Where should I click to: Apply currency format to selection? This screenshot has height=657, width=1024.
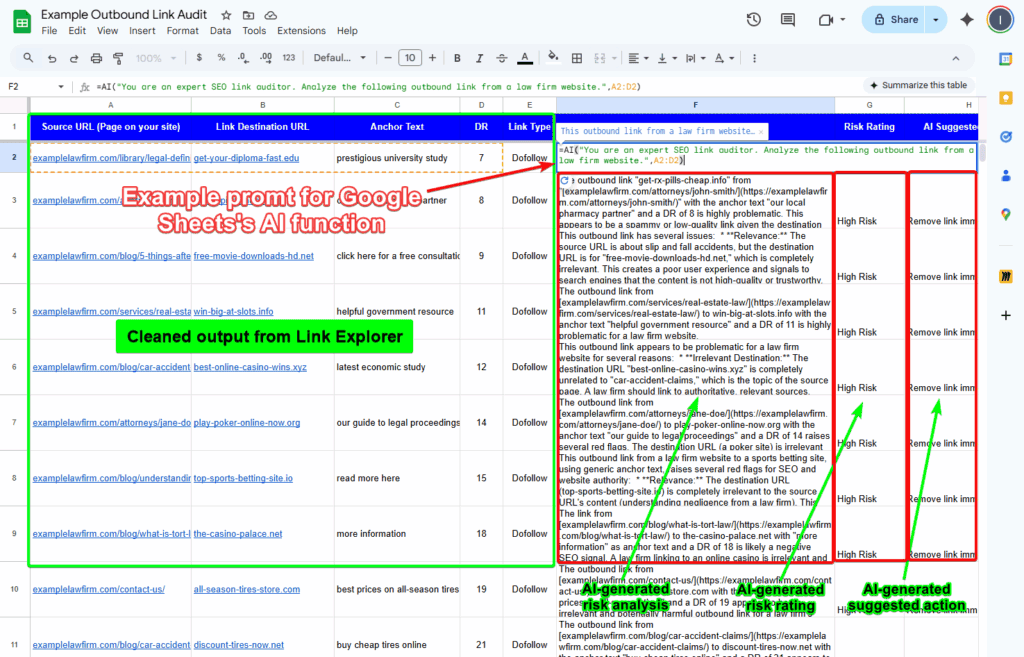pos(199,57)
